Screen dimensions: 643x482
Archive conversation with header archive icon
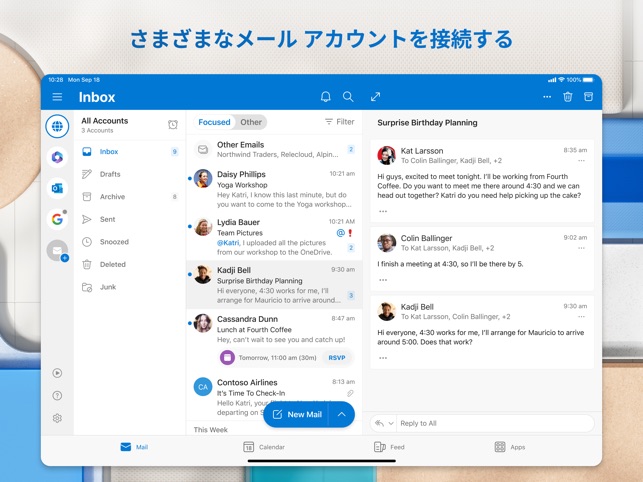point(588,96)
